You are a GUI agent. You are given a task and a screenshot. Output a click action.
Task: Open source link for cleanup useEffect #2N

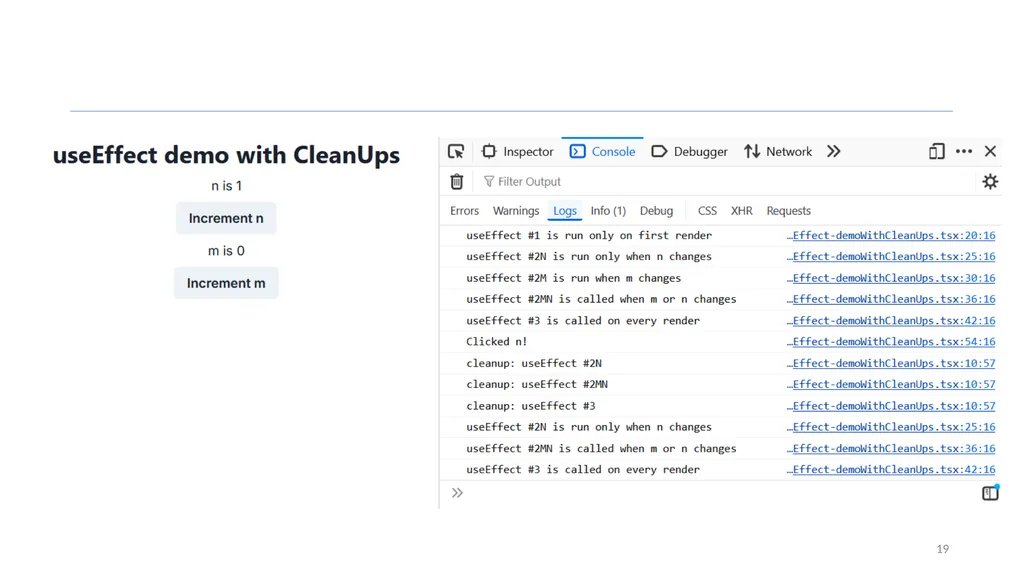coord(891,363)
